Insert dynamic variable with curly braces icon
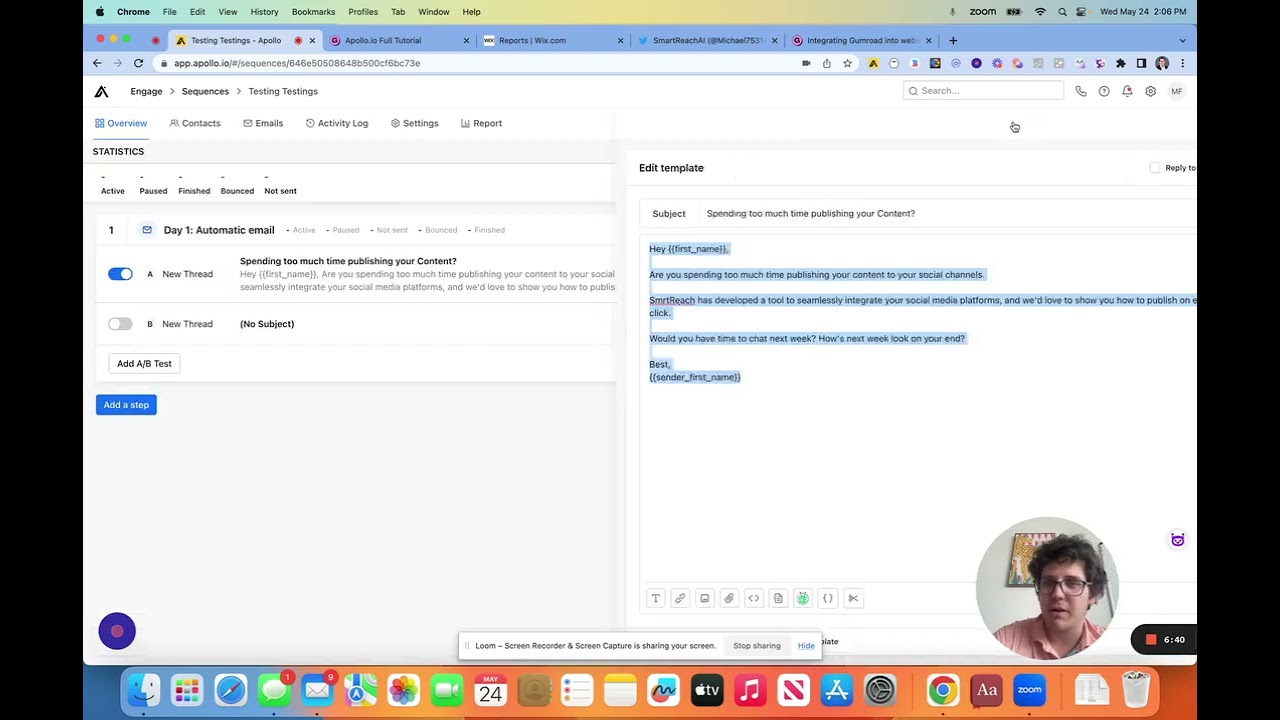The image size is (1280, 720). pyautogui.click(x=828, y=598)
